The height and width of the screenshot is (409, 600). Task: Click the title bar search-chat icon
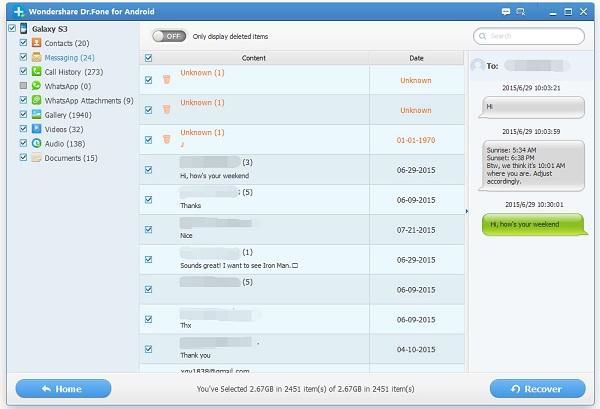coord(521,12)
